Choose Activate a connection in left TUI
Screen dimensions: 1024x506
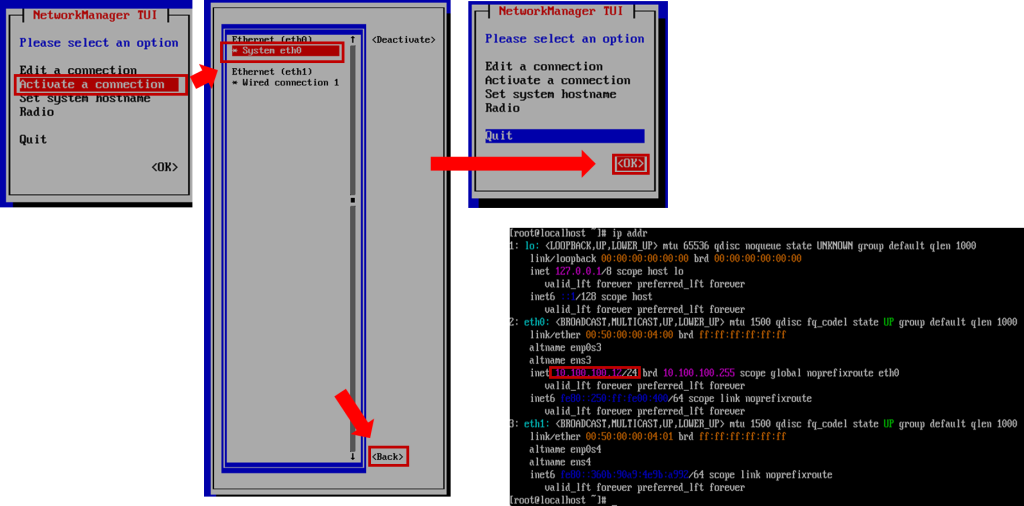click(99, 84)
